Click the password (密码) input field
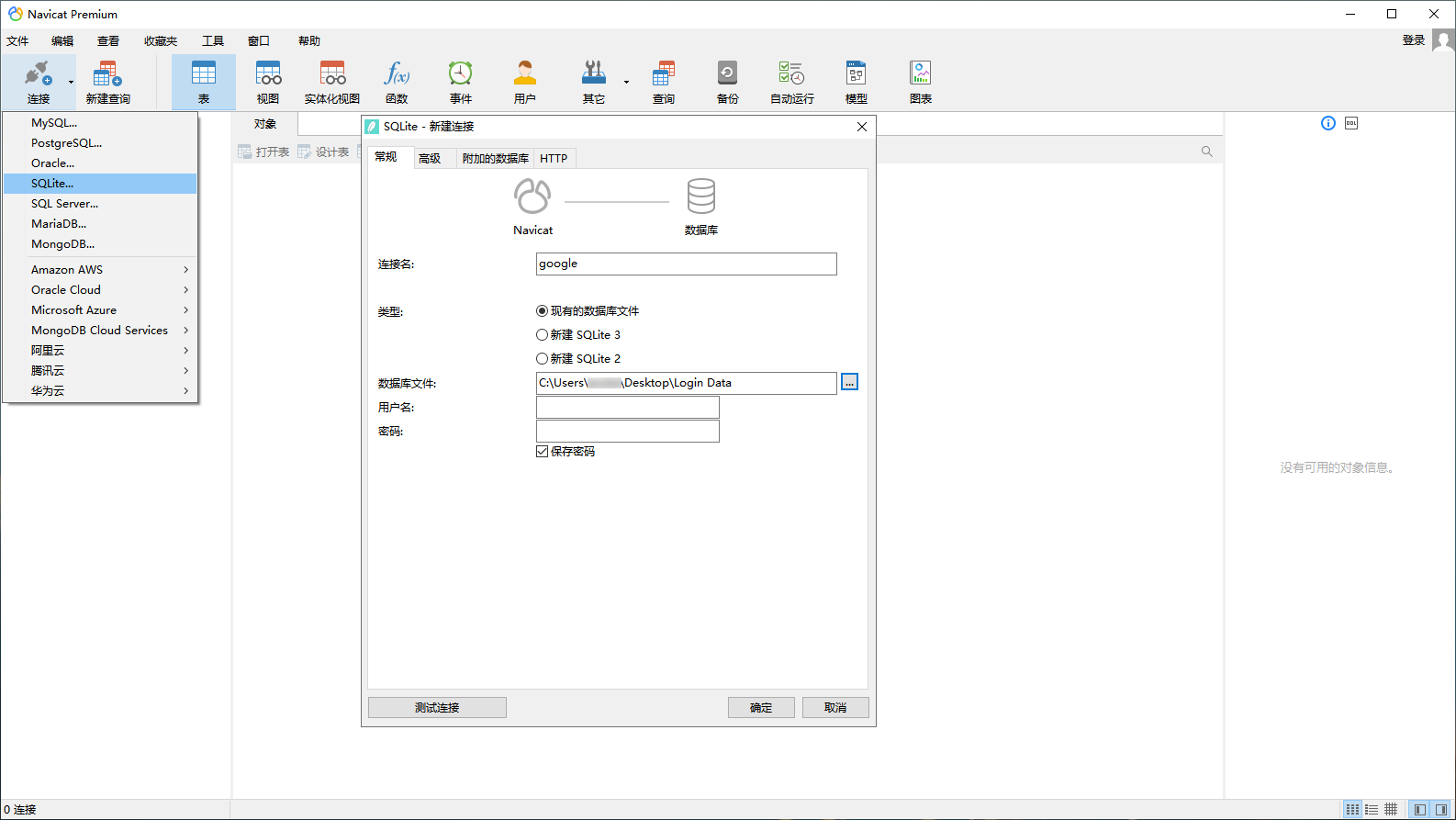1456x820 pixels. [628, 432]
